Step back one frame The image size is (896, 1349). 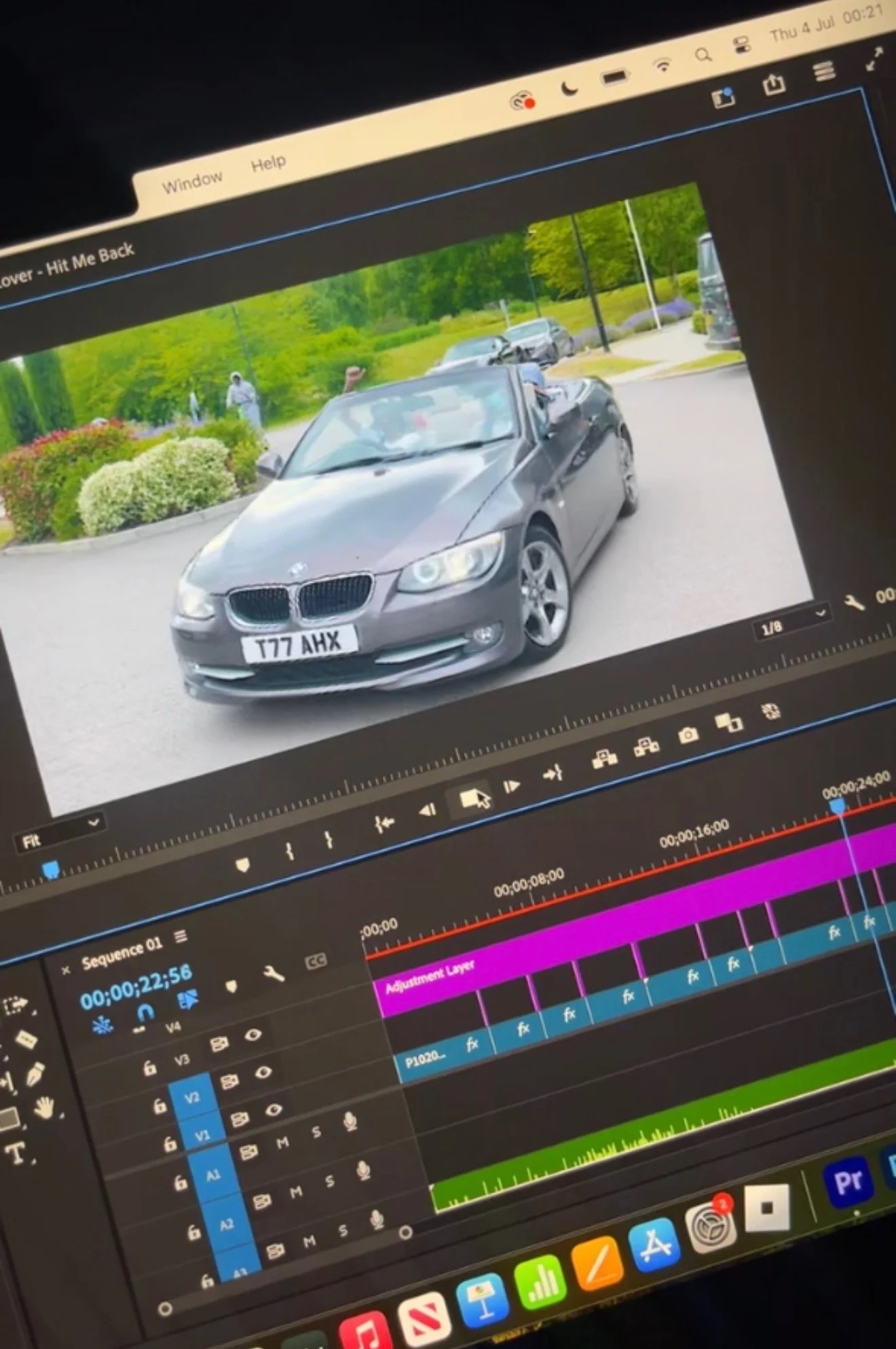click(428, 810)
